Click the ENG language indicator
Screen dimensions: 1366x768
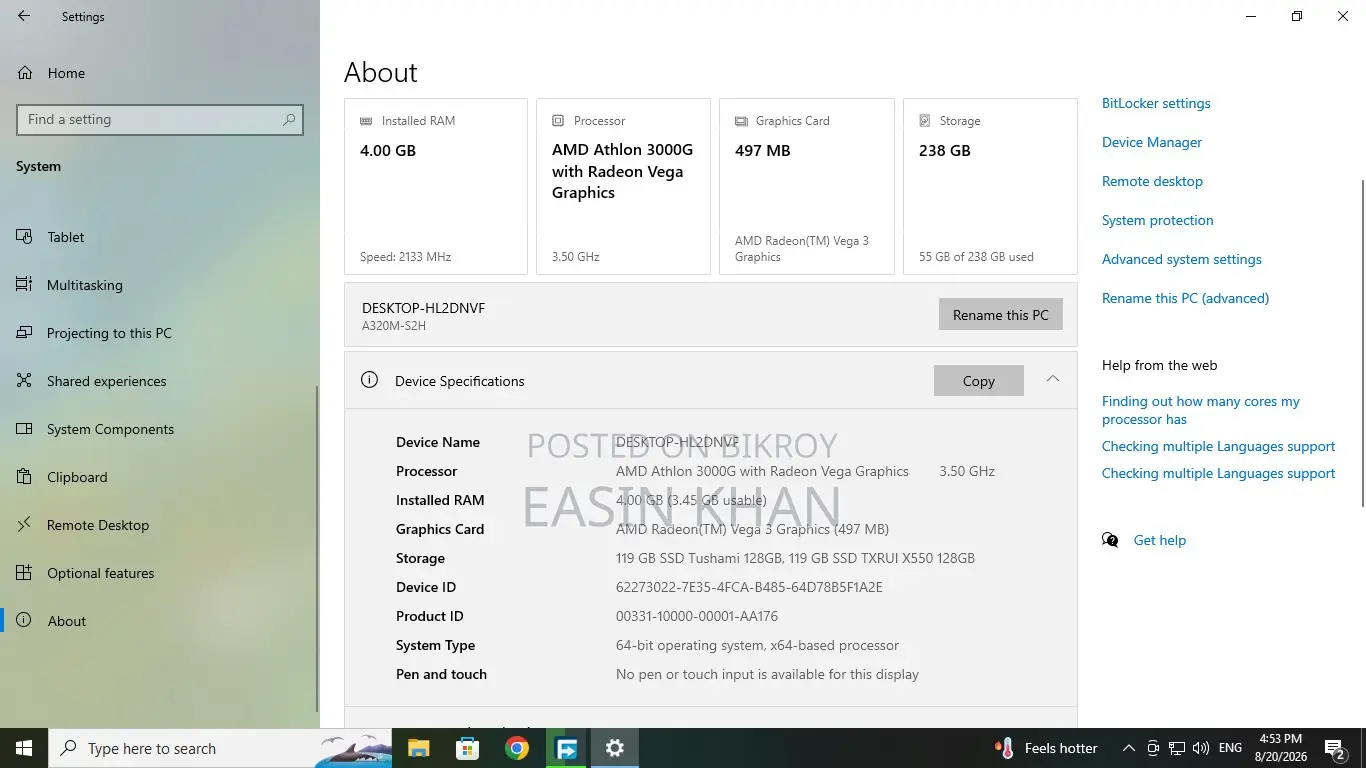[1231, 748]
